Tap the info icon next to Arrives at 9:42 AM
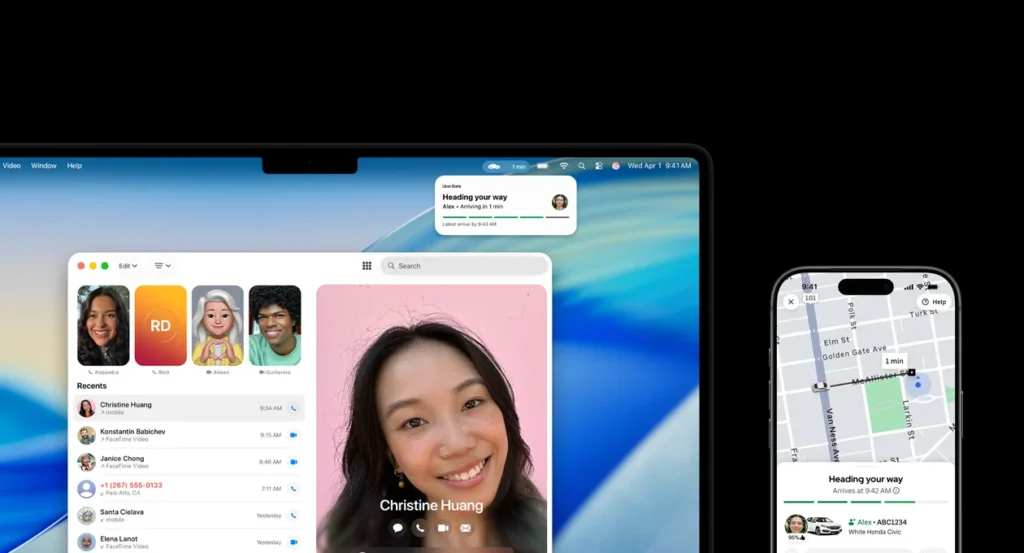The image size is (1024, 553). (896, 490)
